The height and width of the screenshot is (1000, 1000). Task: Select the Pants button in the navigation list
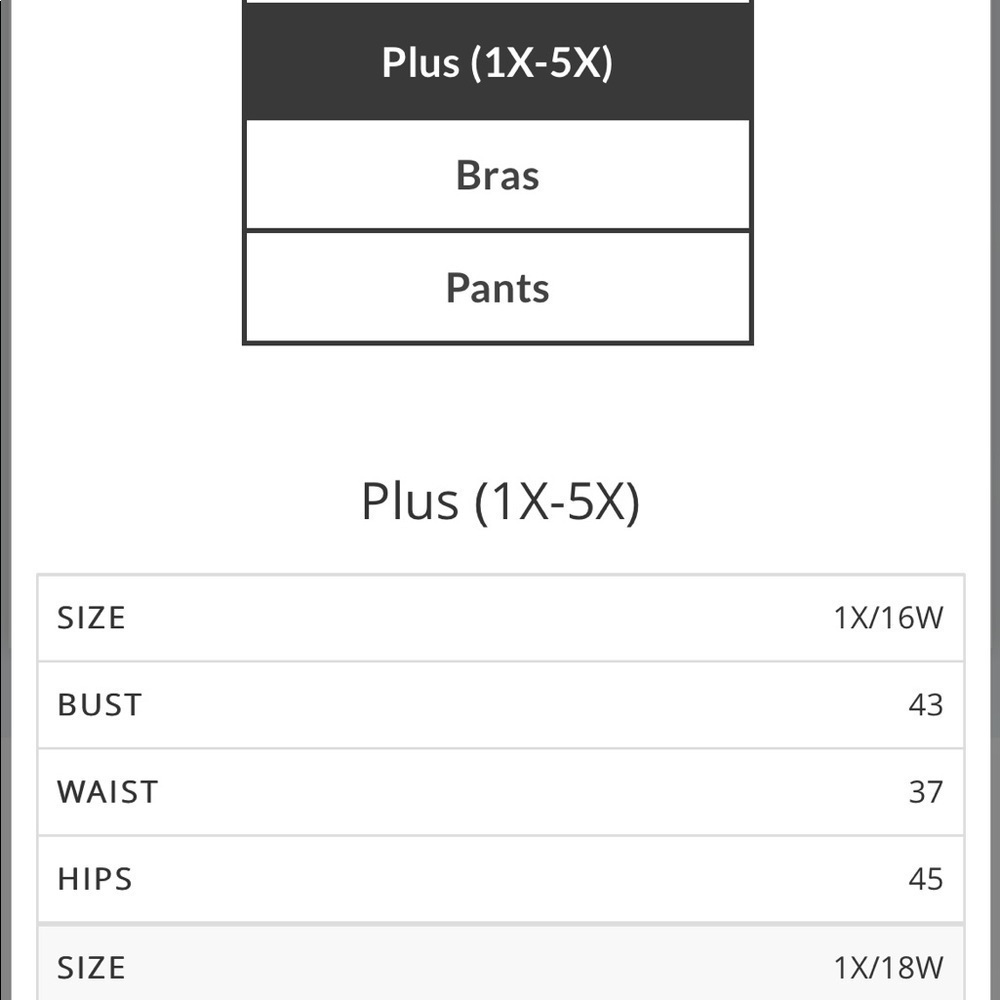tap(497, 287)
